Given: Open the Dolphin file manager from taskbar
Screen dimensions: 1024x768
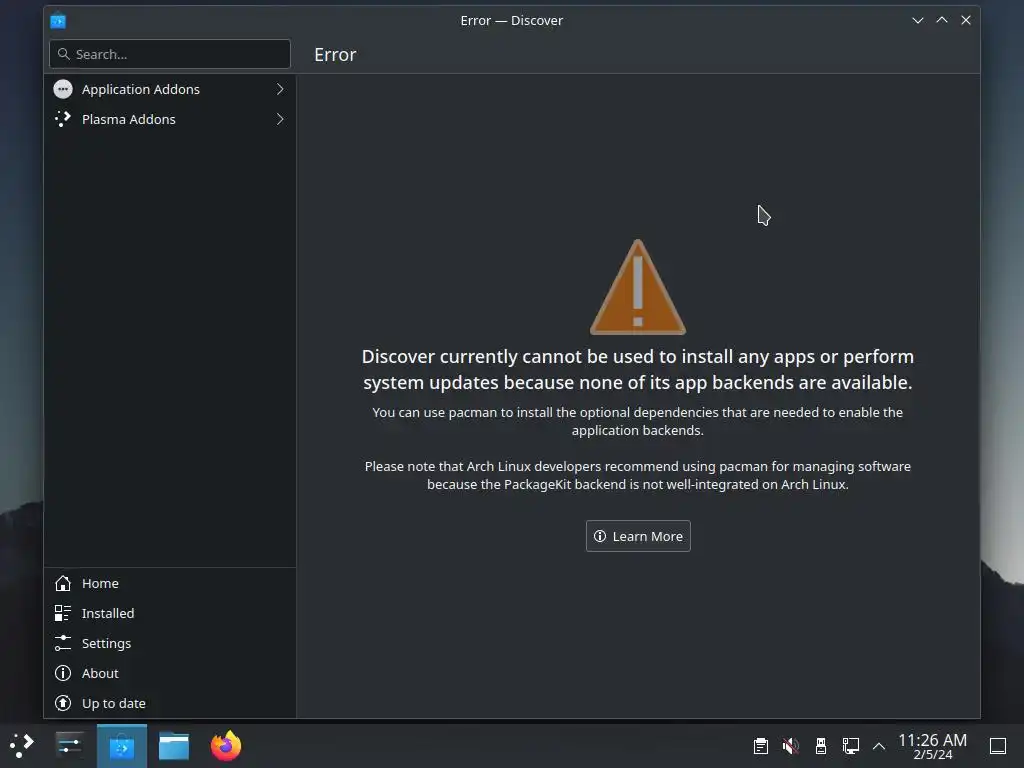Looking at the screenshot, I should tap(174, 746).
